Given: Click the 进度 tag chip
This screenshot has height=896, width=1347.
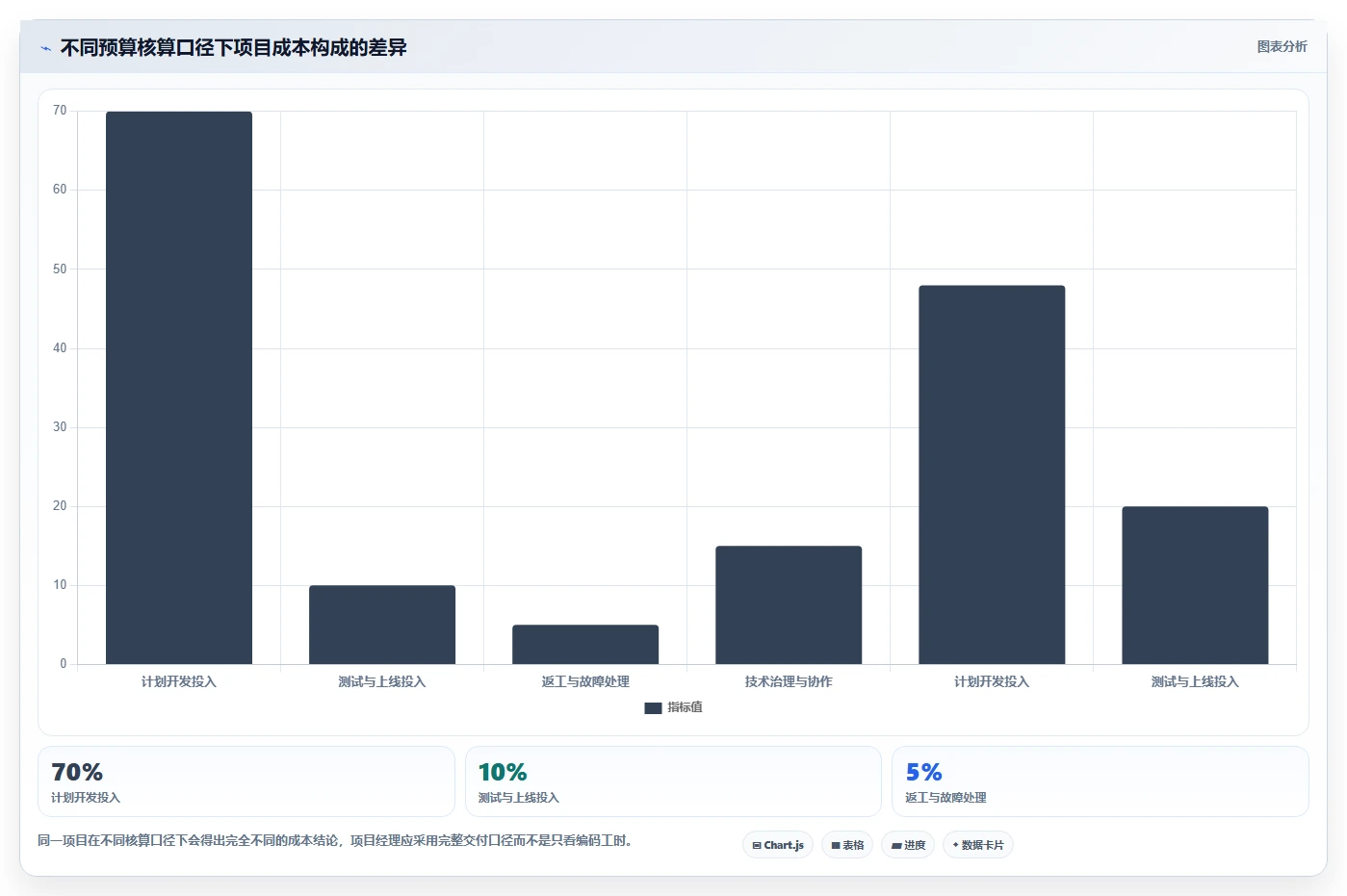Looking at the screenshot, I should click(908, 845).
